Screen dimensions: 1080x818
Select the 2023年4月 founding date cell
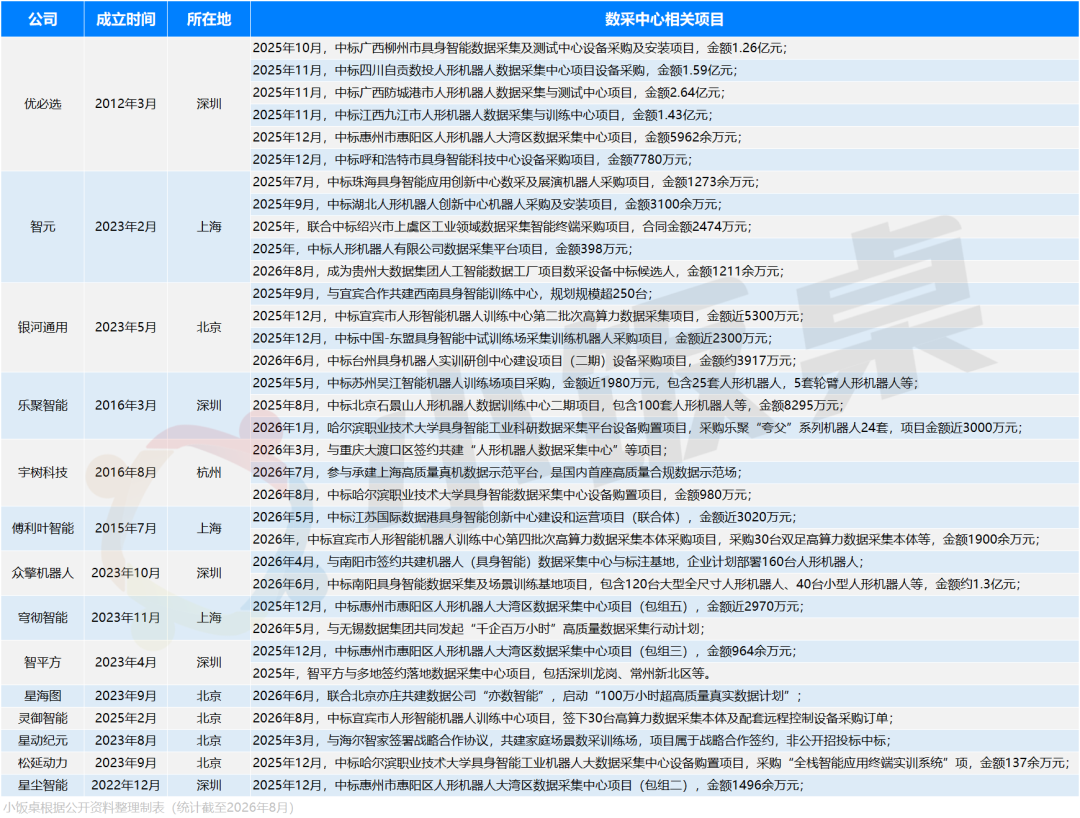pyautogui.click(x=126, y=662)
